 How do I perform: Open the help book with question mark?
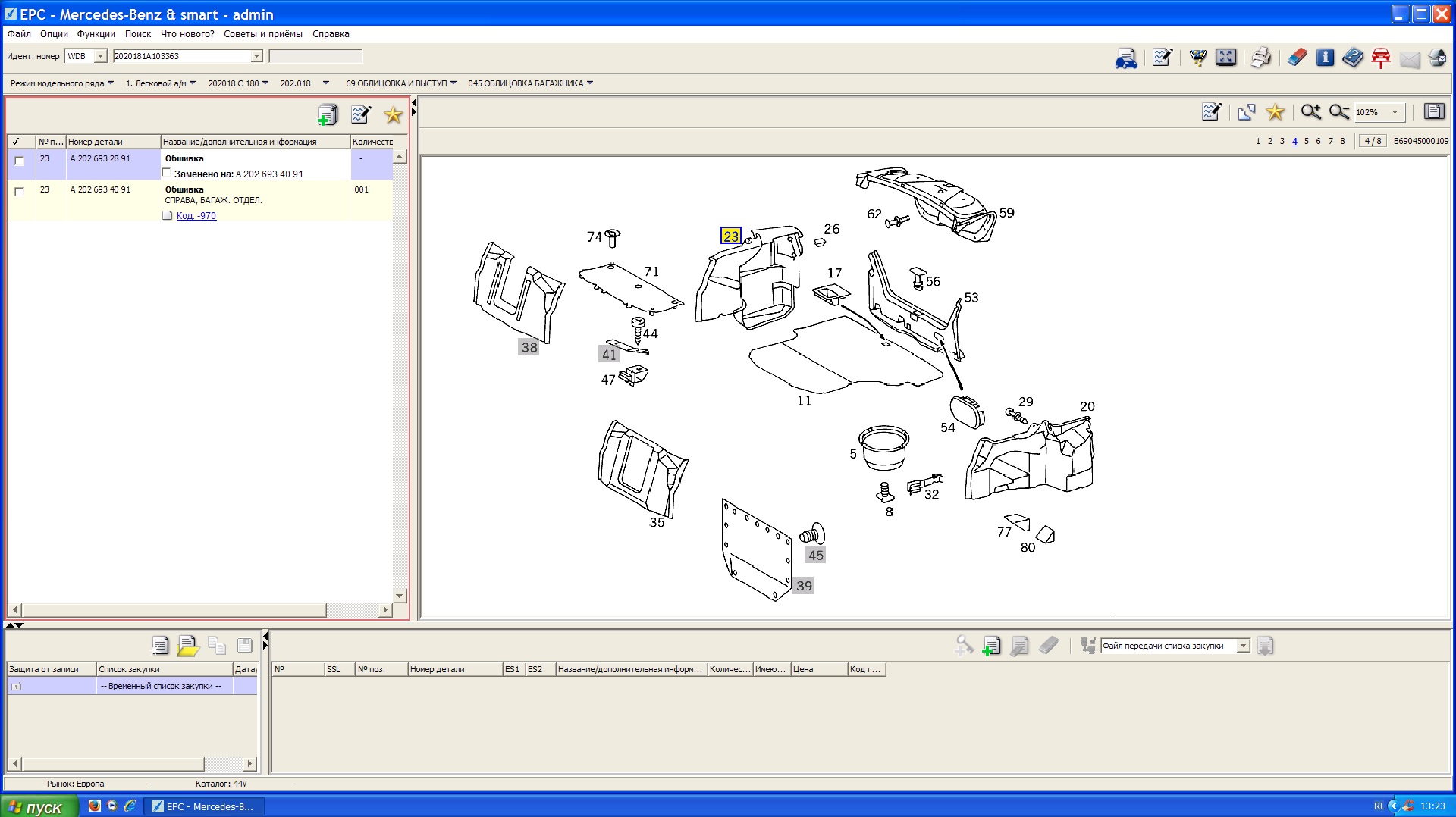point(1352,58)
